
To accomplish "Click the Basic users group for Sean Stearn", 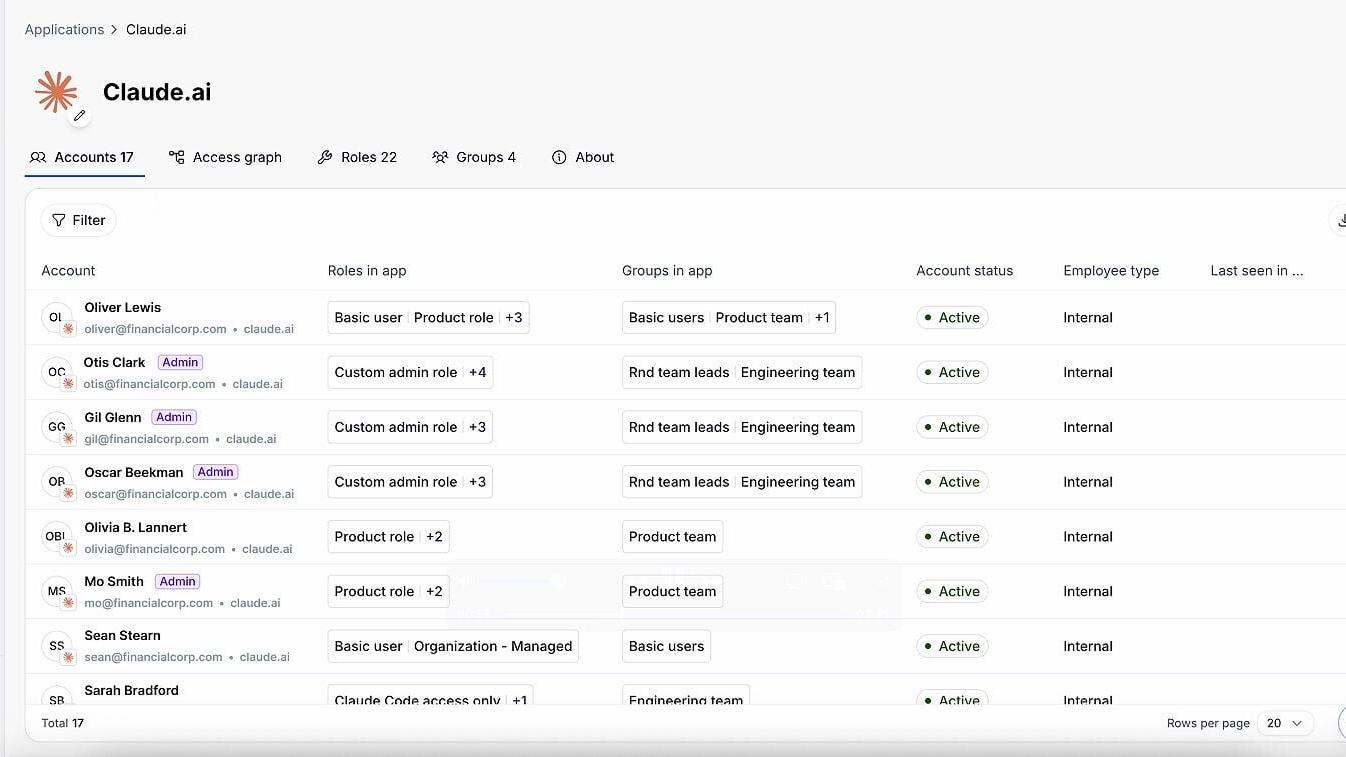I will (x=666, y=646).
